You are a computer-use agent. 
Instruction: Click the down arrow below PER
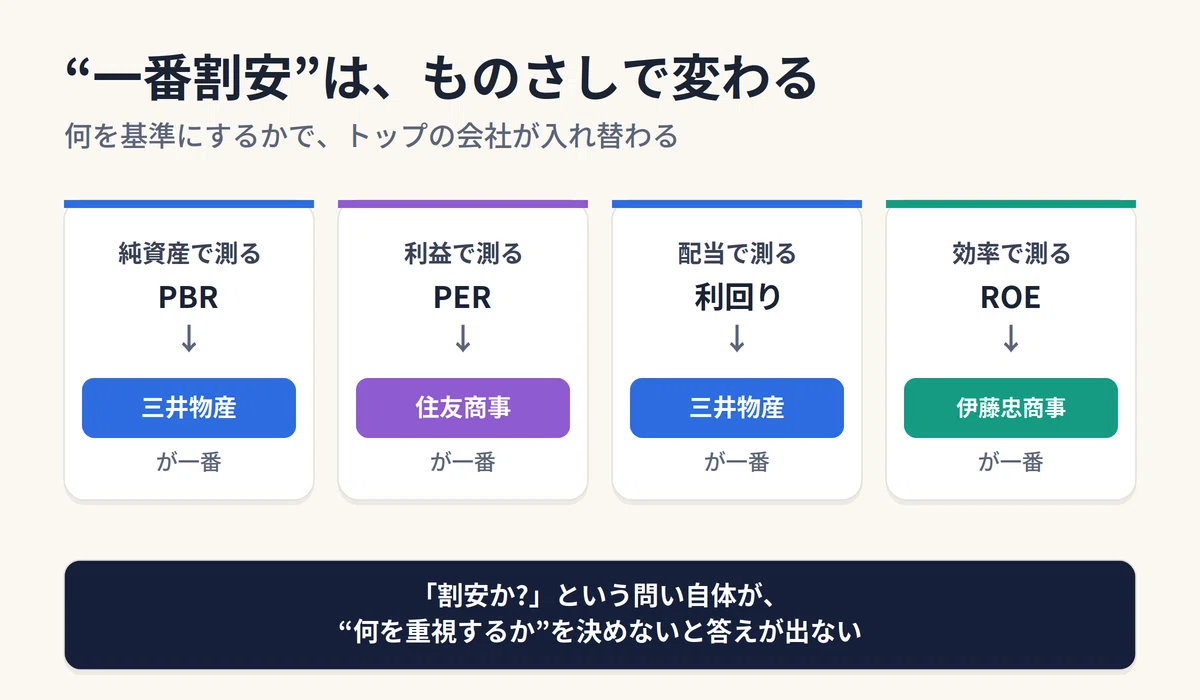[x=463, y=339]
